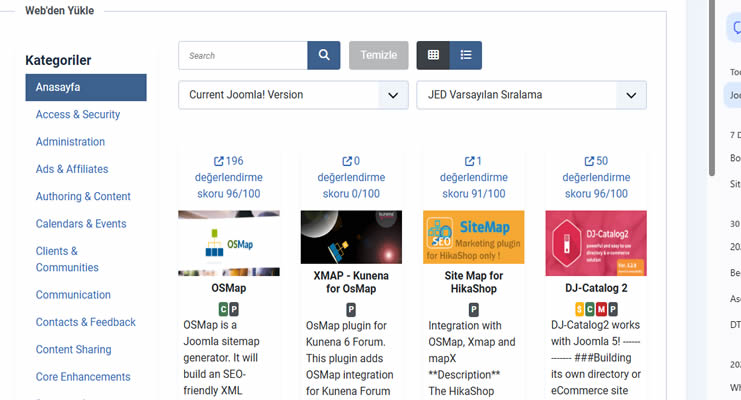Switch to grid view layout
The image size is (741, 400).
tap(433, 55)
